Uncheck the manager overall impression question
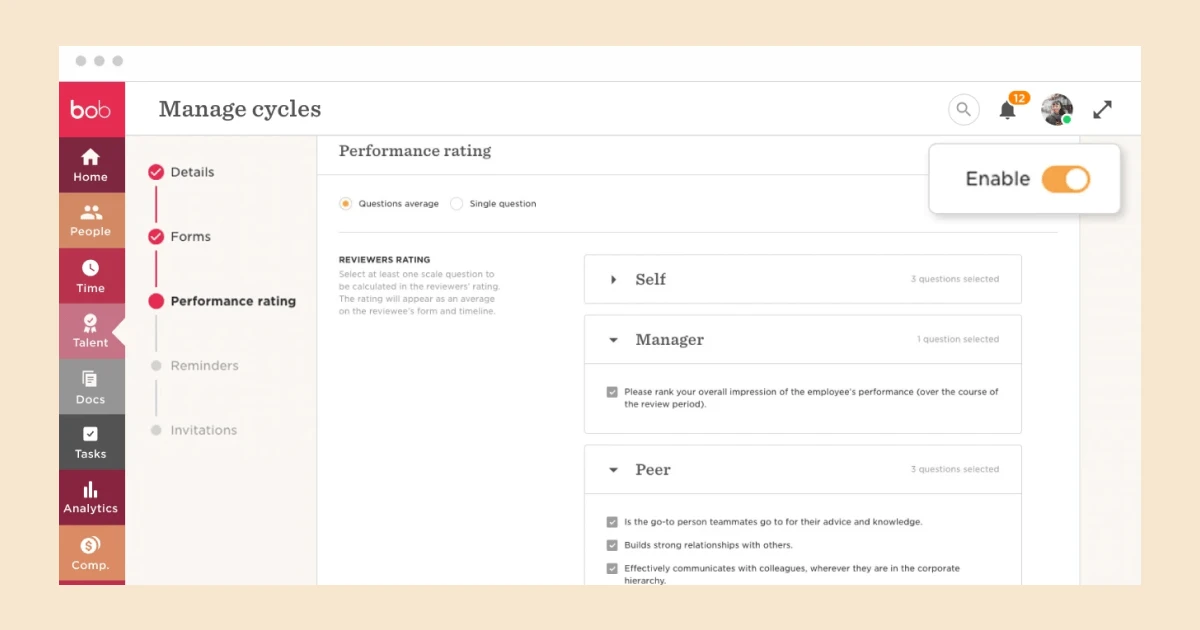The height and width of the screenshot is (630, 1200). 611,391
